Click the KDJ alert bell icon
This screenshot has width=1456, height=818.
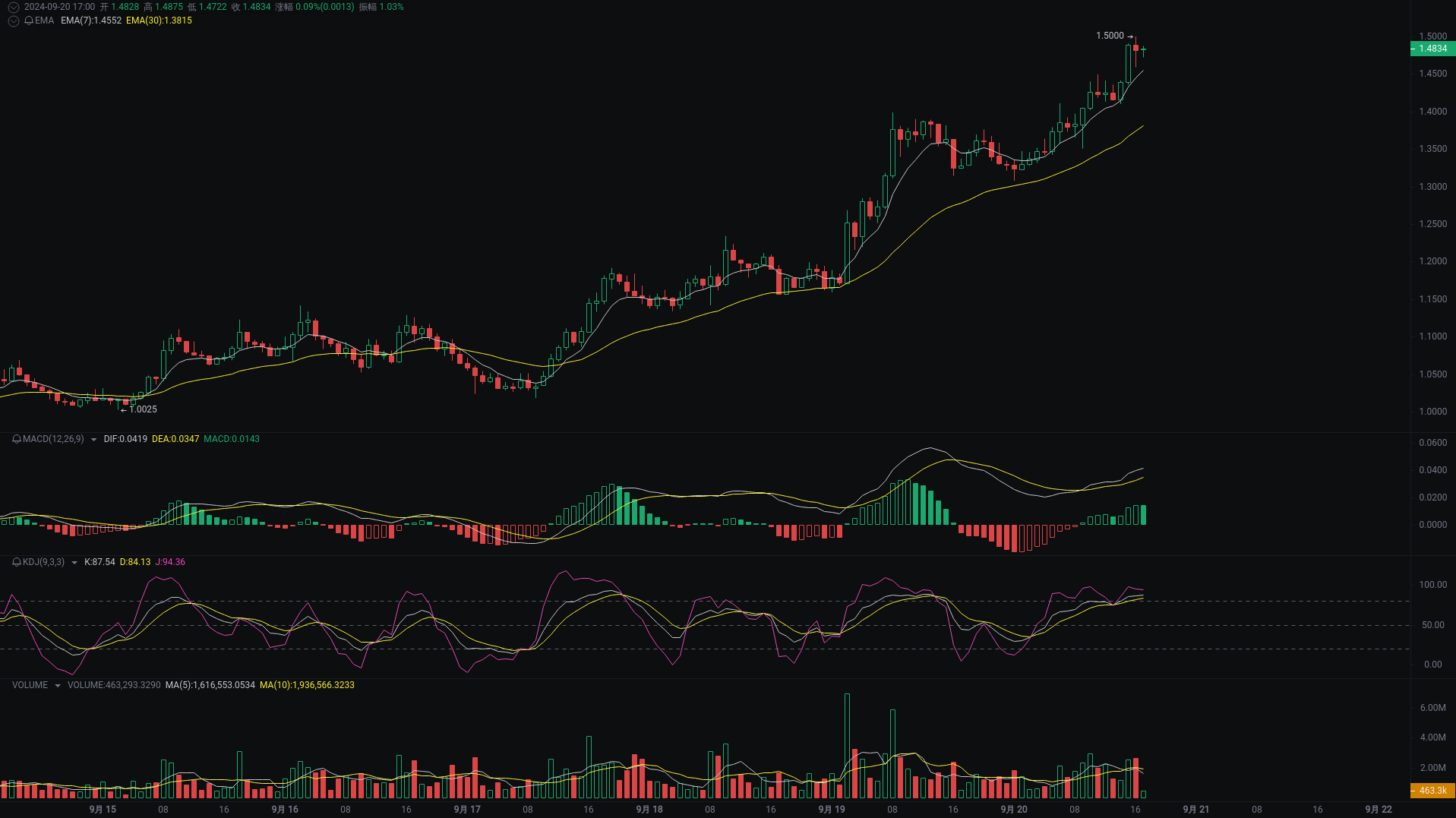(x=17, y=562)
